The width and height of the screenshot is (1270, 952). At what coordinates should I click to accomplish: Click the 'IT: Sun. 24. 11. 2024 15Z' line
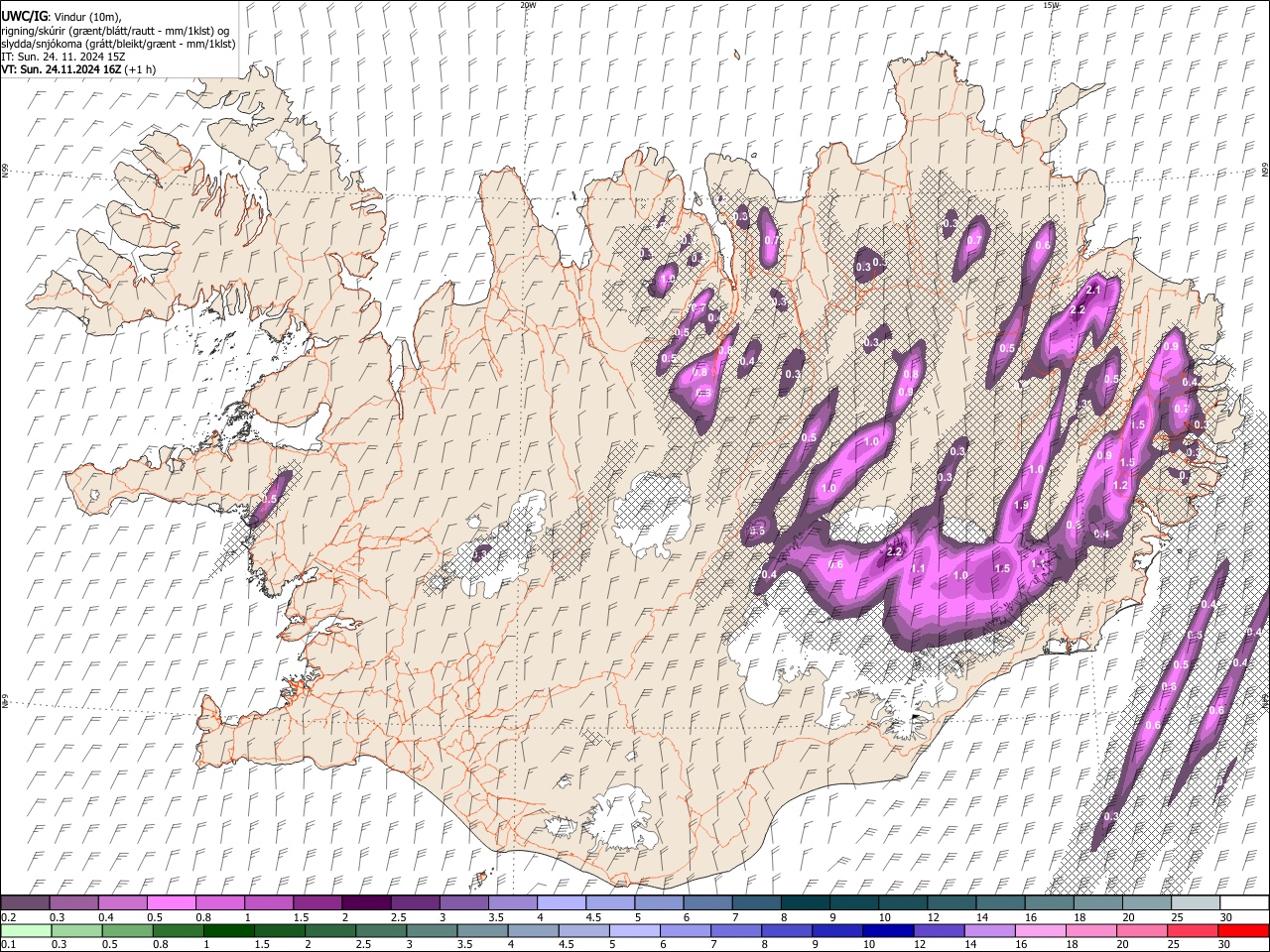click(x=63, y=58)
